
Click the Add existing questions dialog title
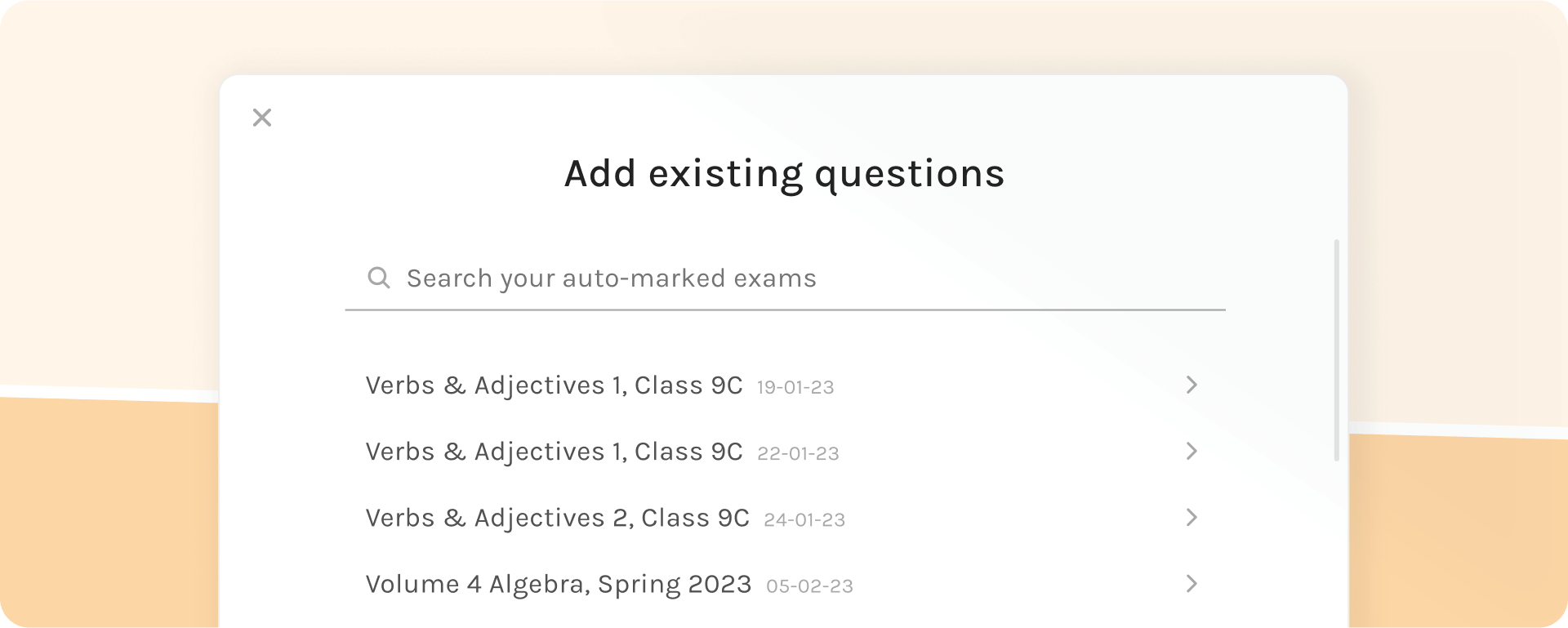coord(783,172)
